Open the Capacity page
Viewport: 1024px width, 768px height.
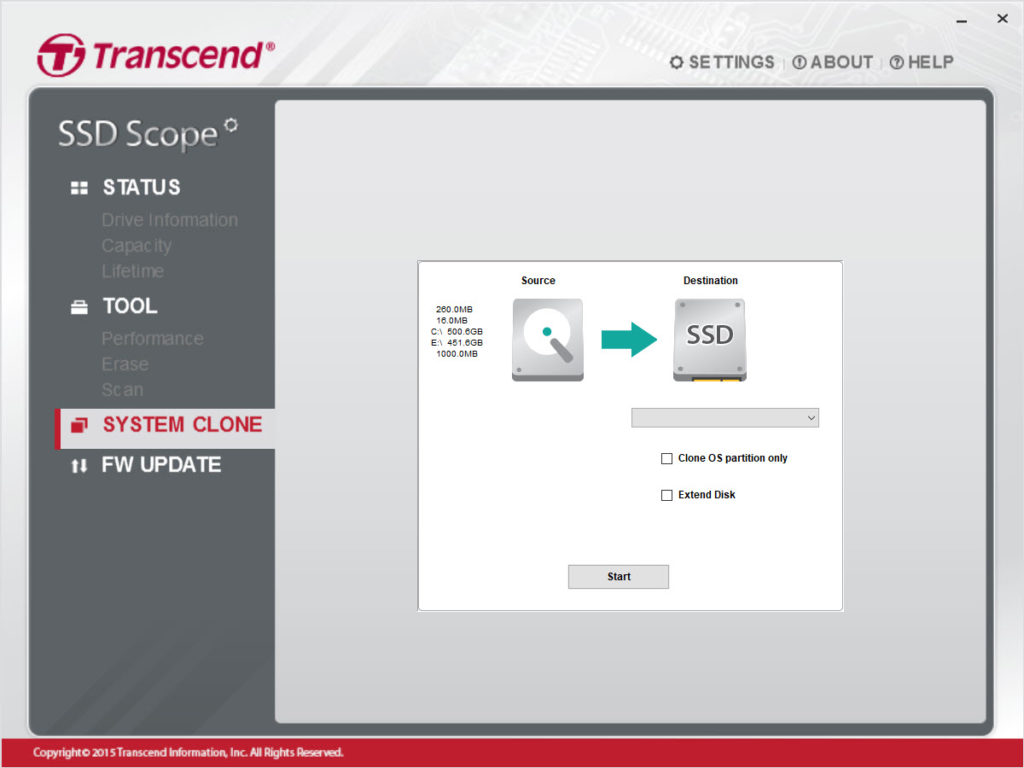136,246
